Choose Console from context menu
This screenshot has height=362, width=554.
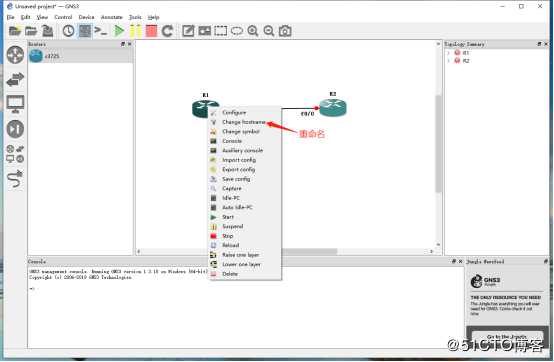click(x=245, y=141)
